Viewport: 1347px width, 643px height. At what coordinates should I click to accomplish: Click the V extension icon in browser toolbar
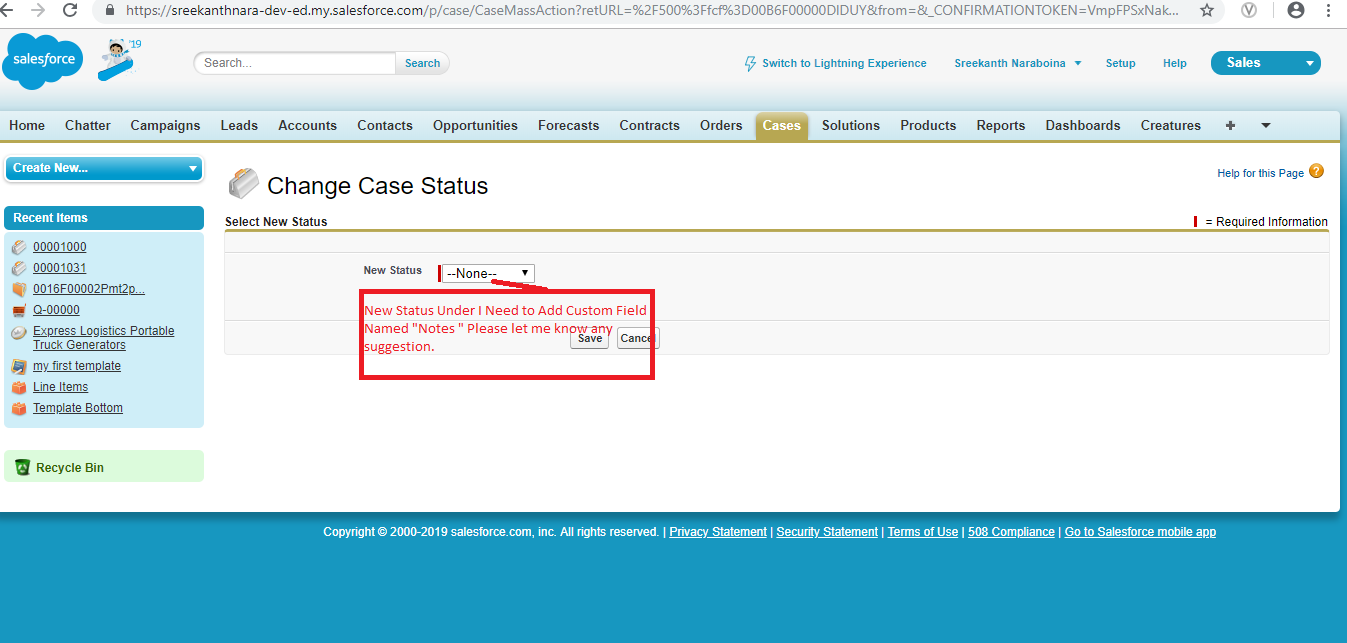click(x=1249, y=11)
